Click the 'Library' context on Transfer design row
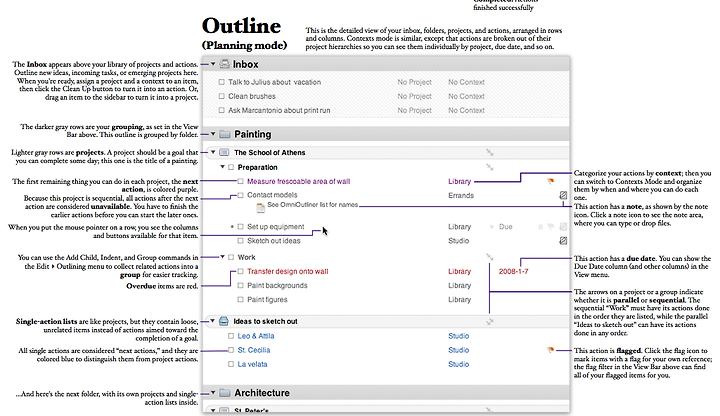 [459, 271]
